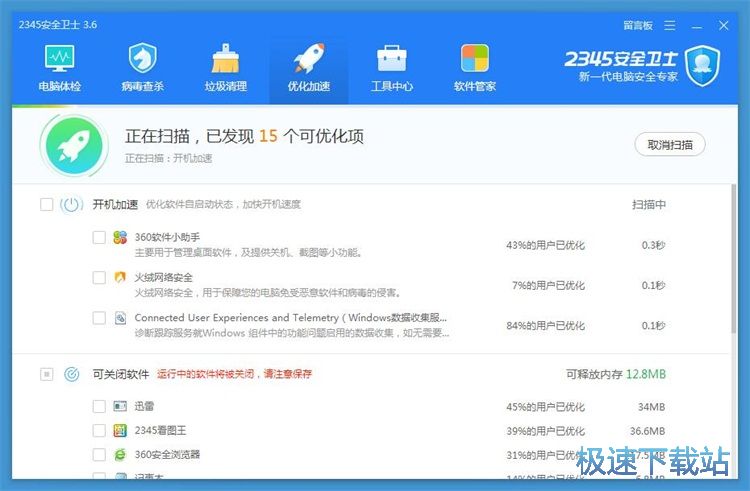Click the 2345安全卫士 3.6 window title
The width and height of the screenshot is (750, 491).
tap(58, 25)
